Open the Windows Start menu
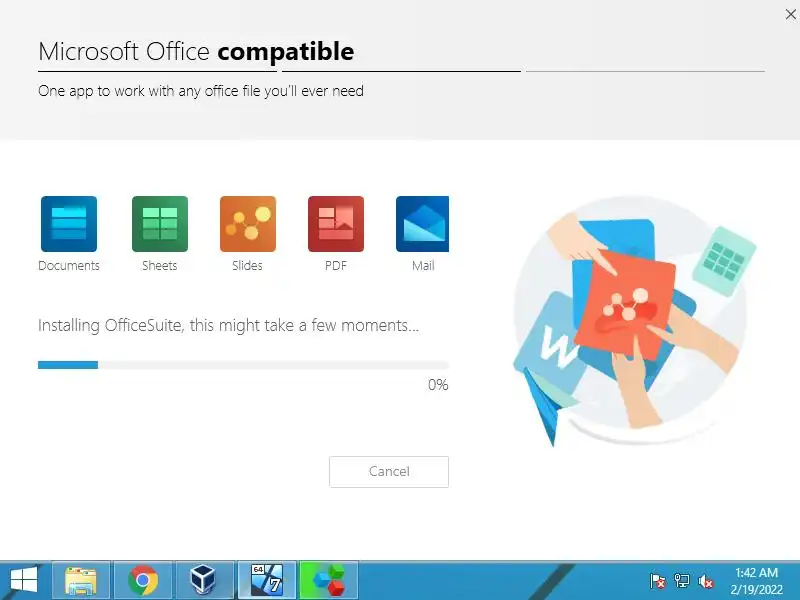Viewport: 800px width, 600px height. [24, 581]
